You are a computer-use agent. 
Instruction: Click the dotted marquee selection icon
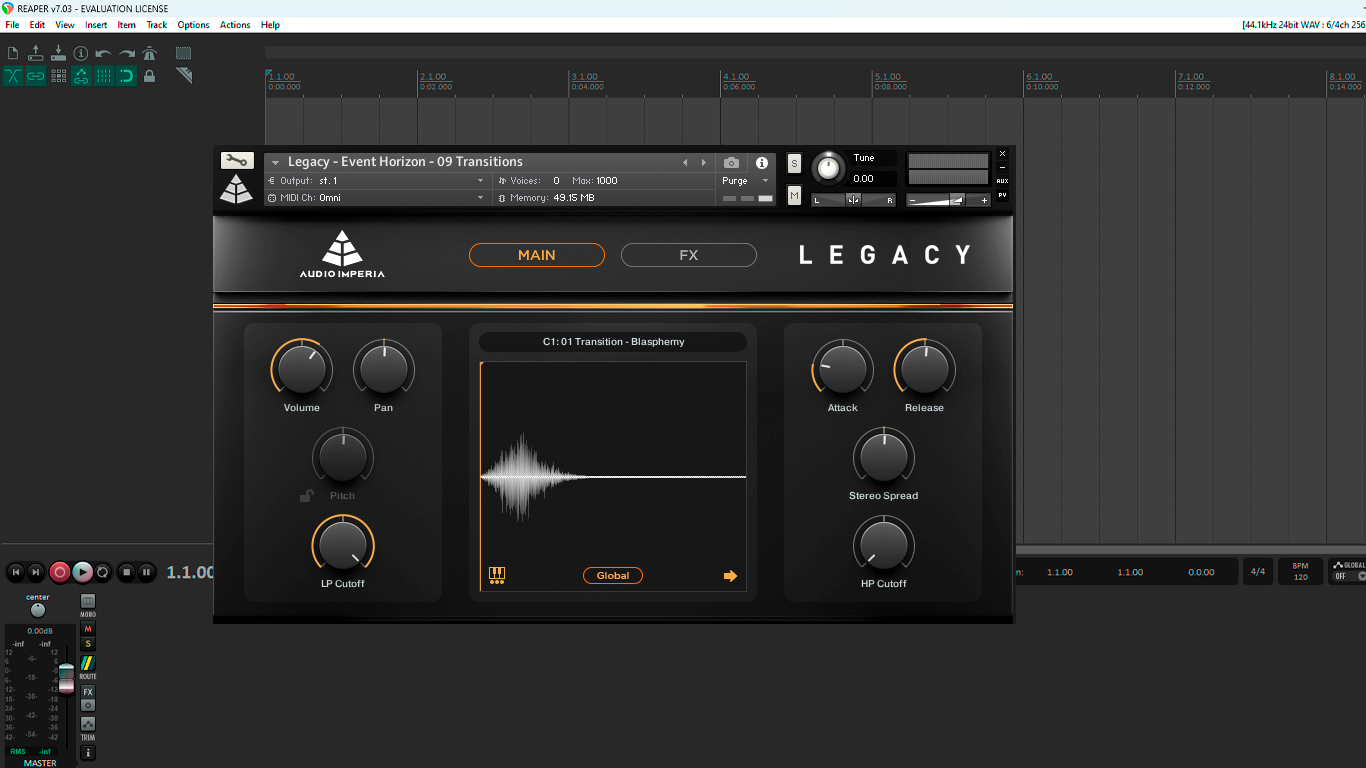(x=184, y=53)
